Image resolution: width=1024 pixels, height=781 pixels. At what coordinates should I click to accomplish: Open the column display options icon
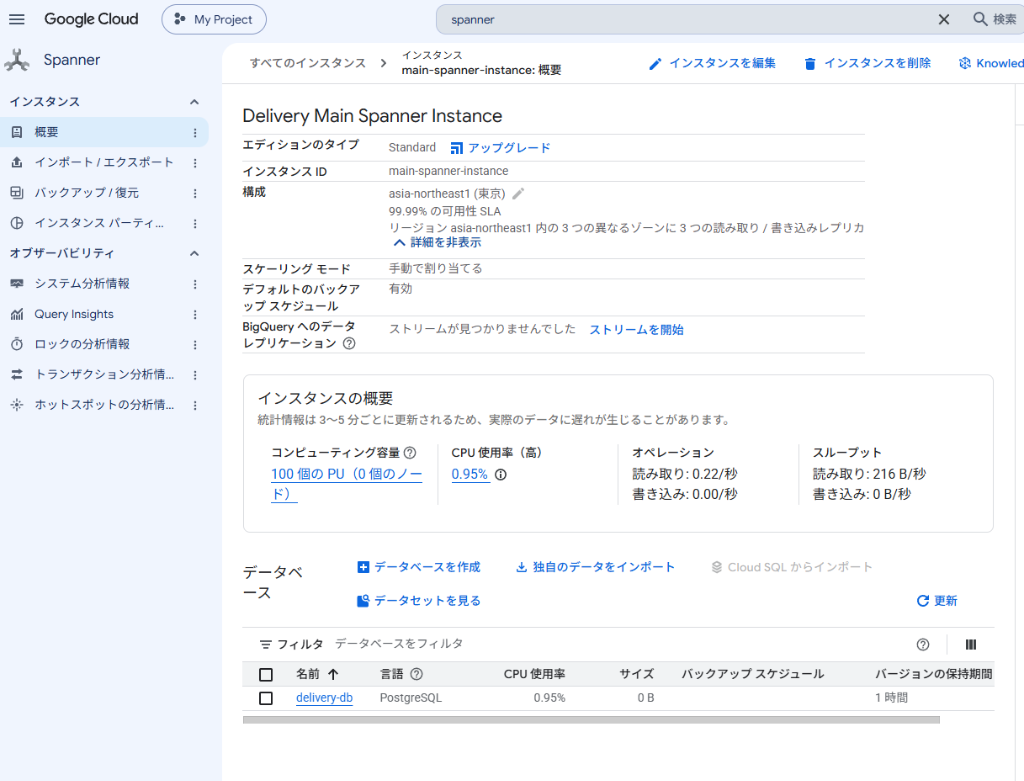(x=971, y=645)
